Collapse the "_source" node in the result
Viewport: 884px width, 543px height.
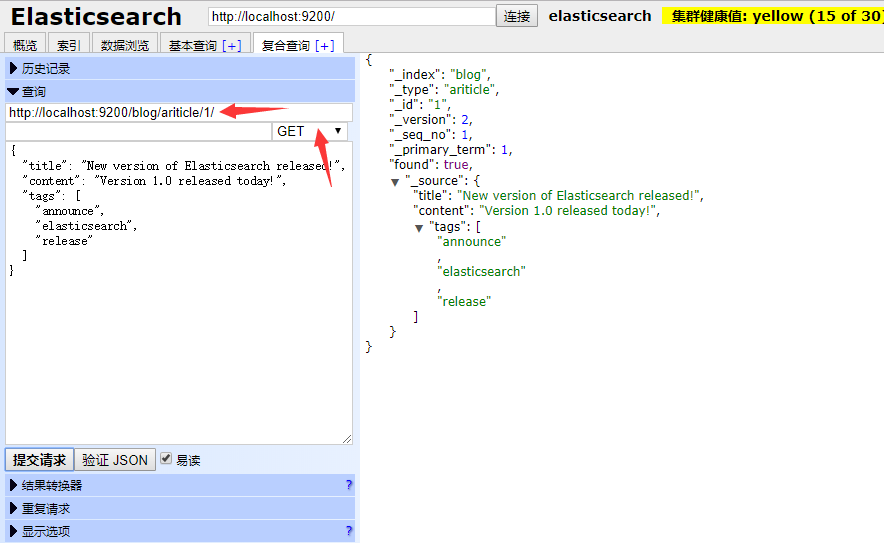(395, 182)
